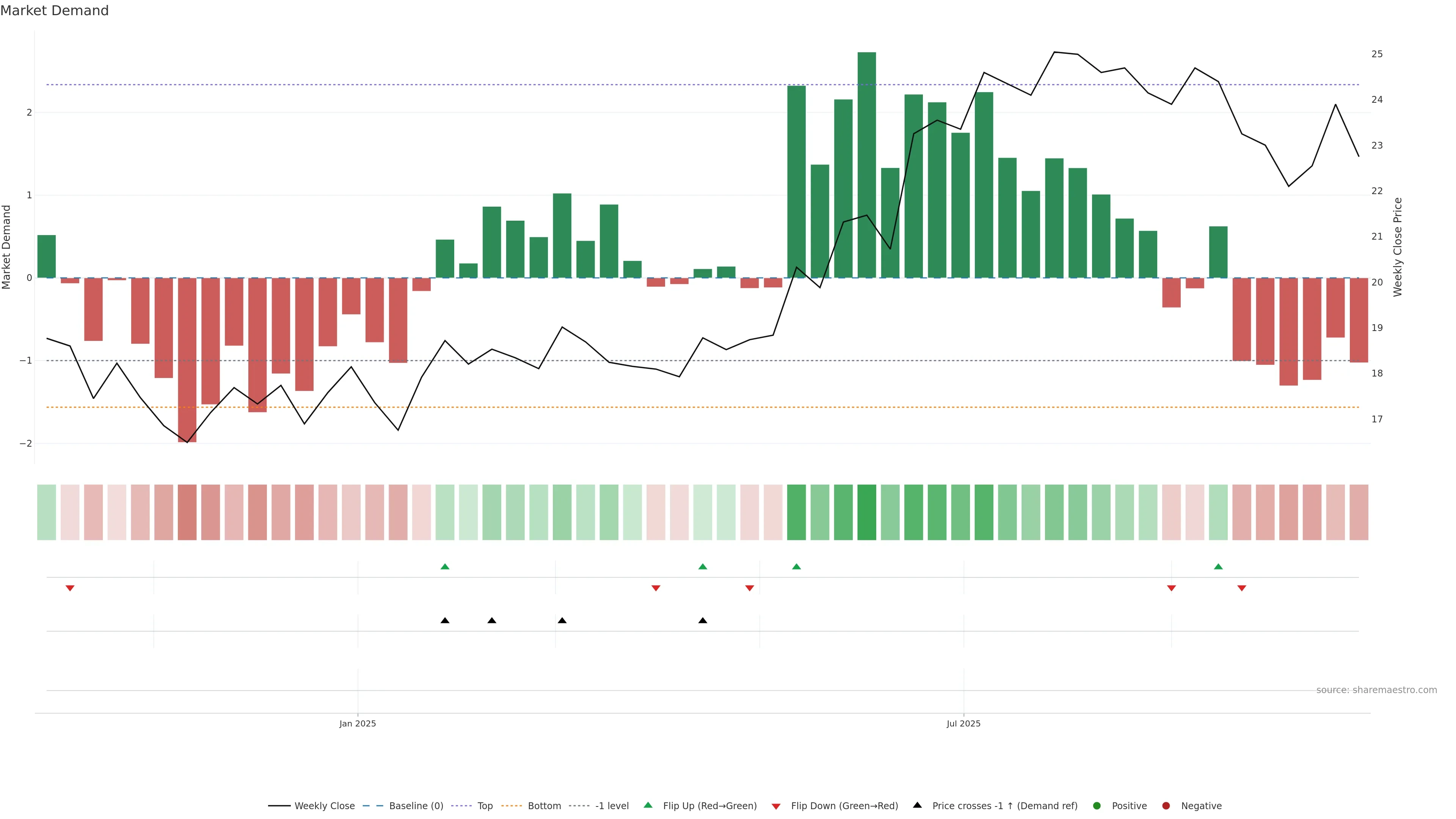Click the Weekly Close legend line icon

point(279,806)
